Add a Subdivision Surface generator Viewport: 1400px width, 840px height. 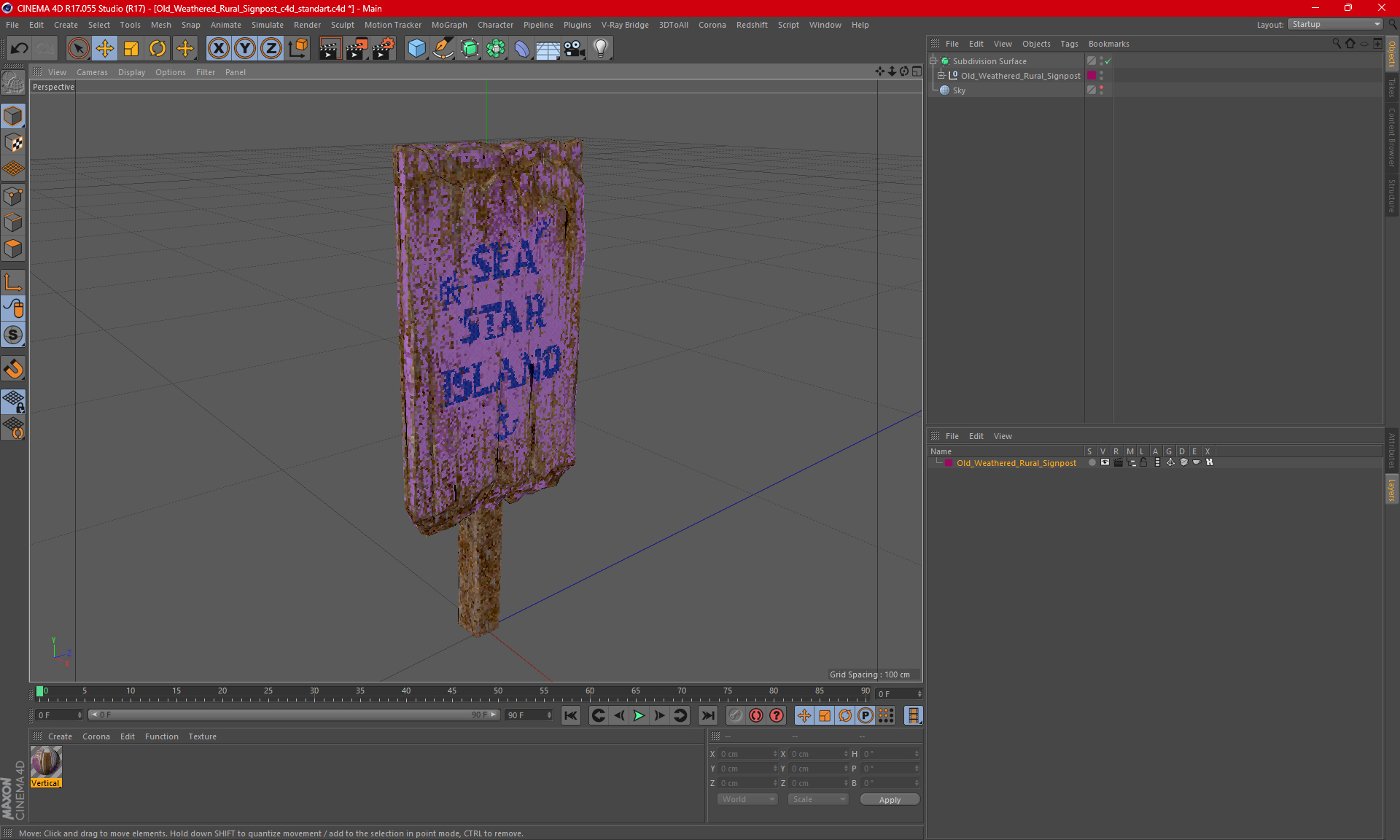click(x=470, y=48)
